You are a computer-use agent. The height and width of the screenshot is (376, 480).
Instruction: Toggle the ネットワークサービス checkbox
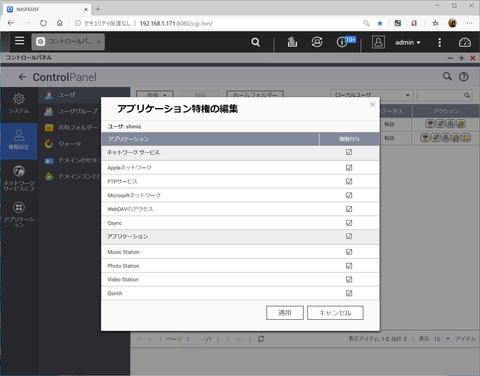tap(349, 152)
